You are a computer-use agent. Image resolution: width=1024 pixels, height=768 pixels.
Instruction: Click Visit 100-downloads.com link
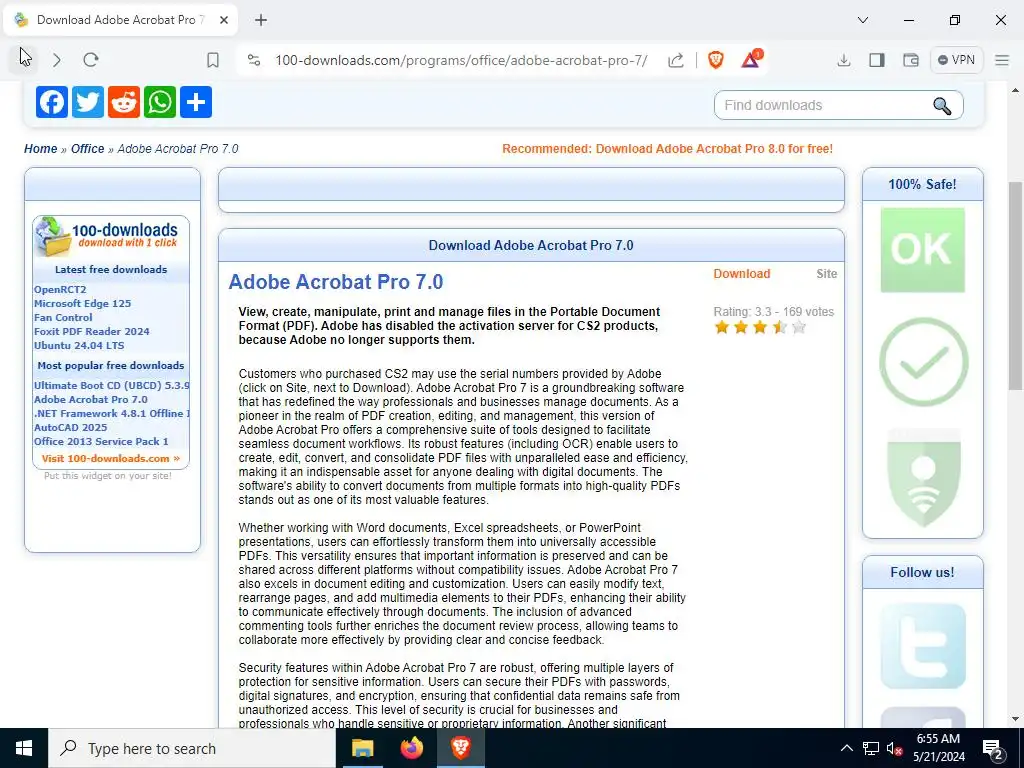(111, 458)
